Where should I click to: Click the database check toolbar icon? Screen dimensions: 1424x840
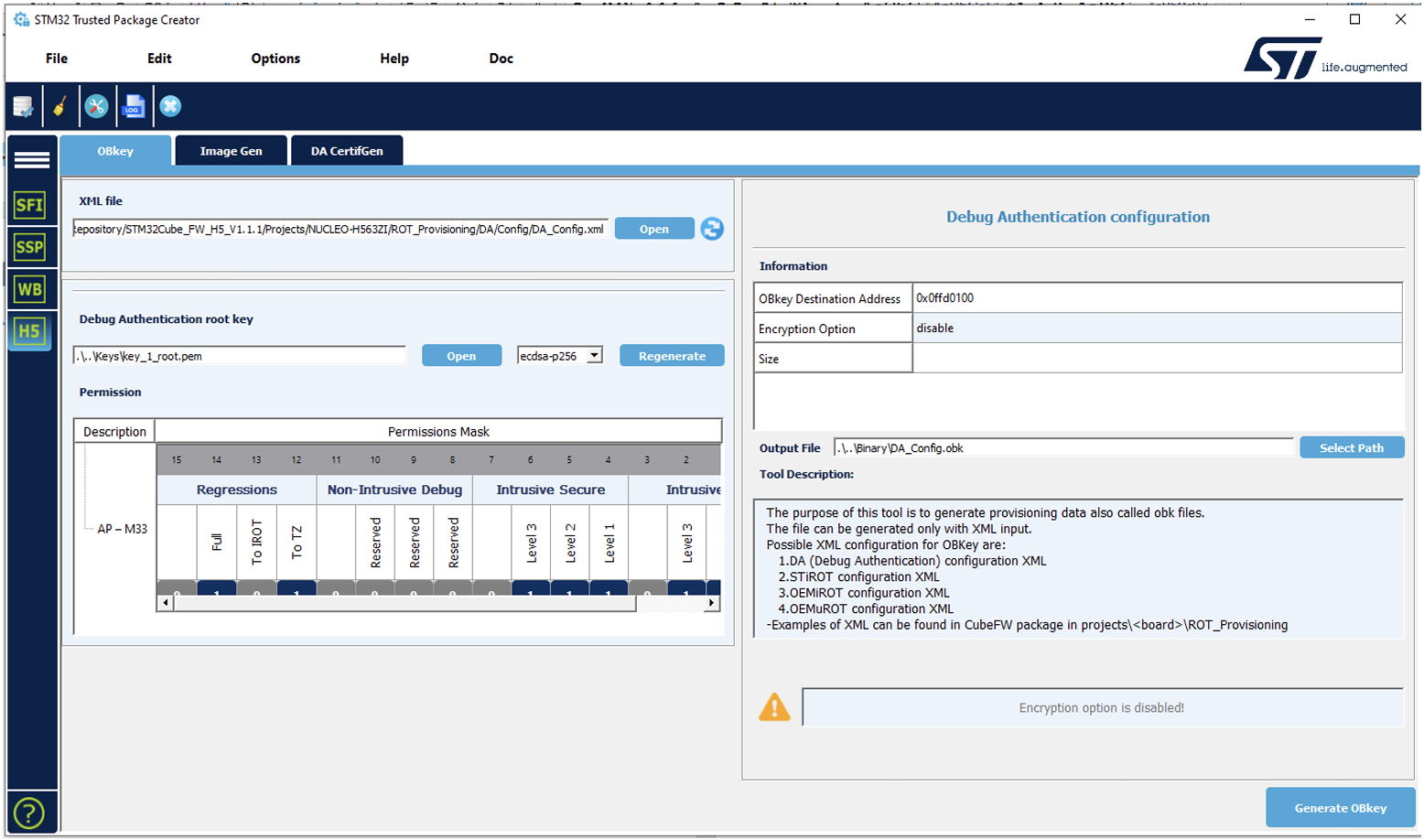(x=23, y=107)
